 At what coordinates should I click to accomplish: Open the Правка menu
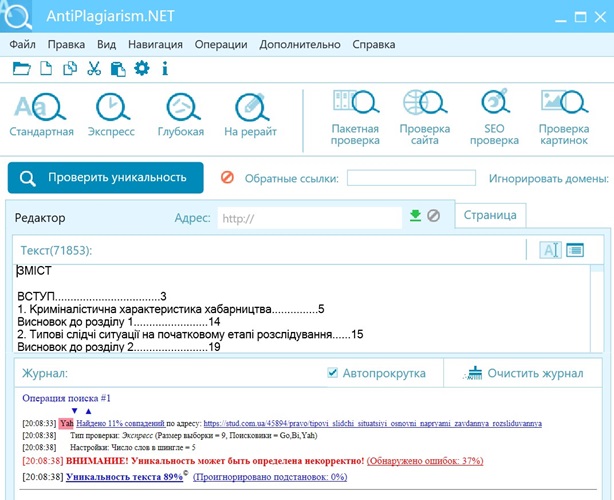(x=66, y=44)
